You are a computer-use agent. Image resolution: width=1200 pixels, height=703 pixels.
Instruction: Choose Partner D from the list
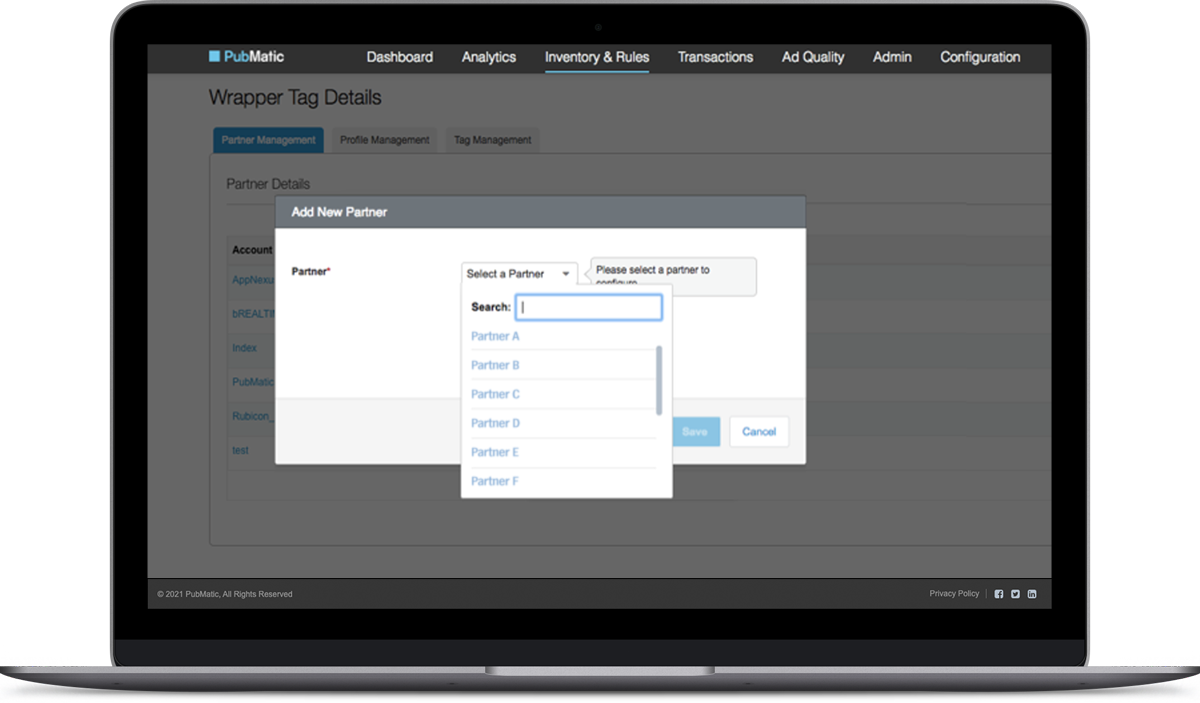click(x=495, y=423)
